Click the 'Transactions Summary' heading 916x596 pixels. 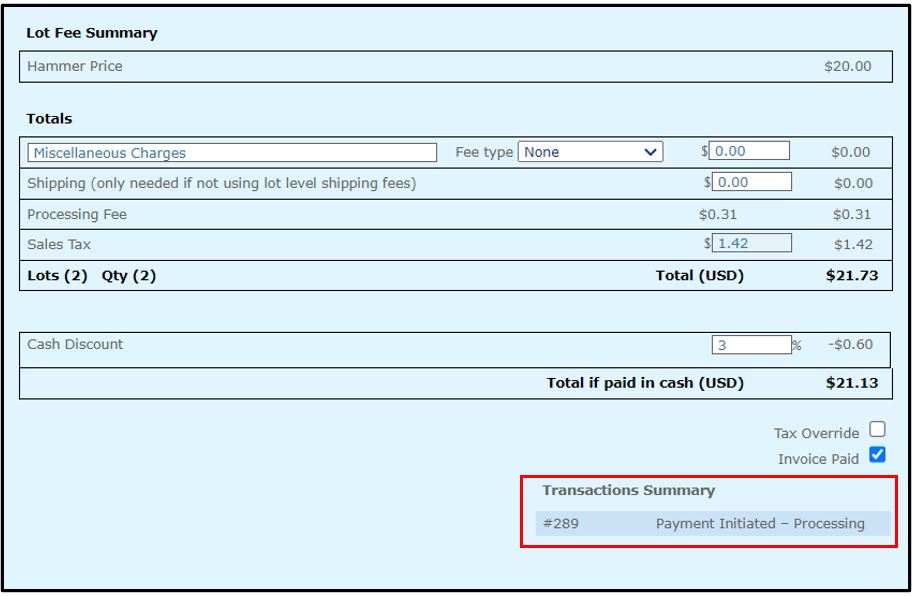629,490
